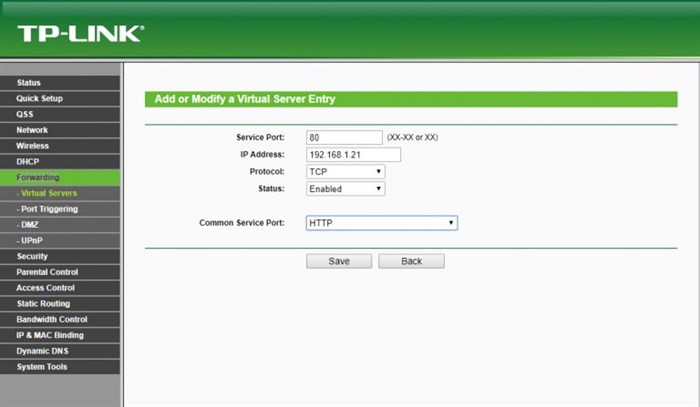Click the 'Status:' label in the form
This screenshot has height=407, width=700.
pyautogui.click(x=271, y=188)
